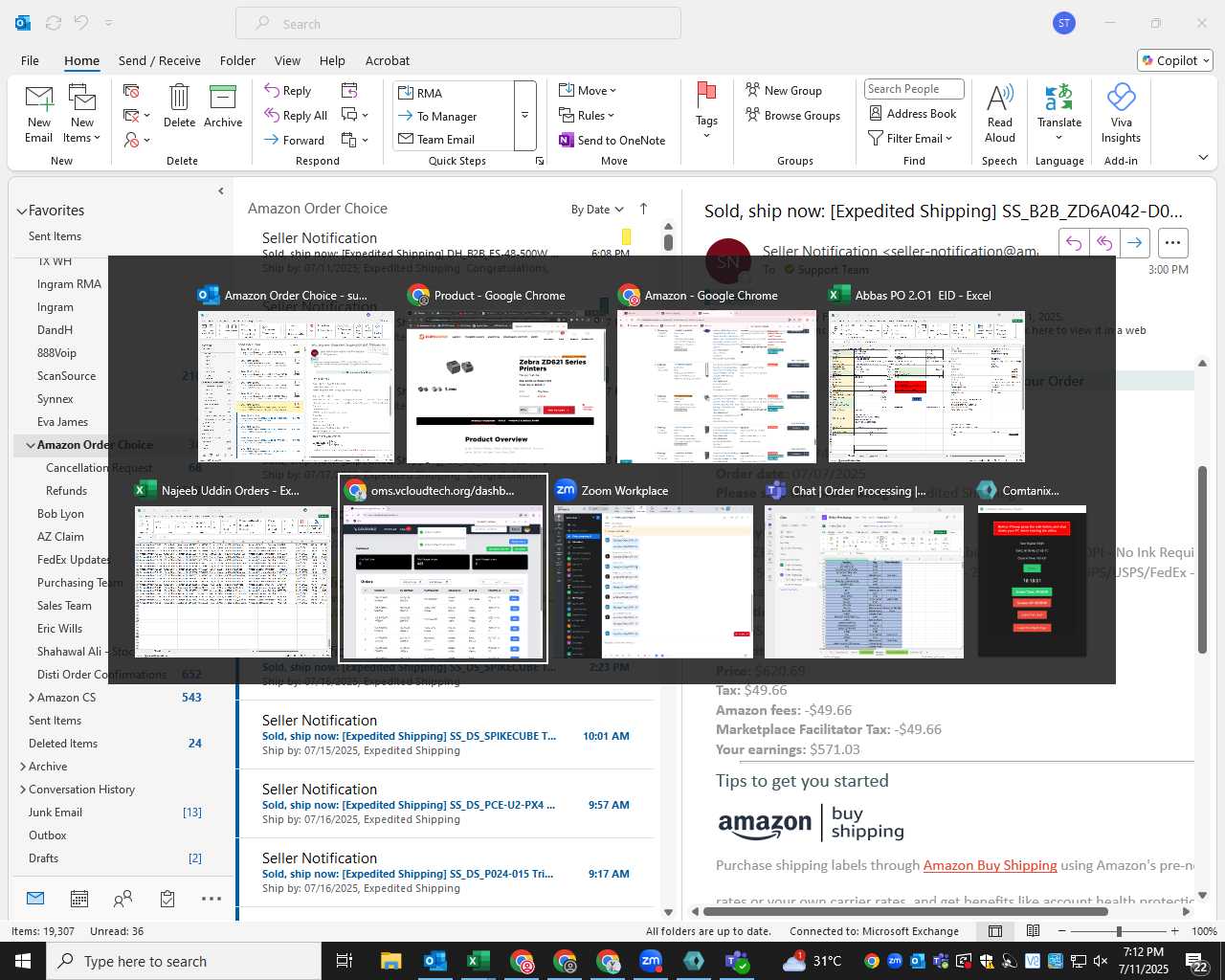Click the Reply button in ribbon
Screen dimensions: 1225x980
(x=288, y=90)
